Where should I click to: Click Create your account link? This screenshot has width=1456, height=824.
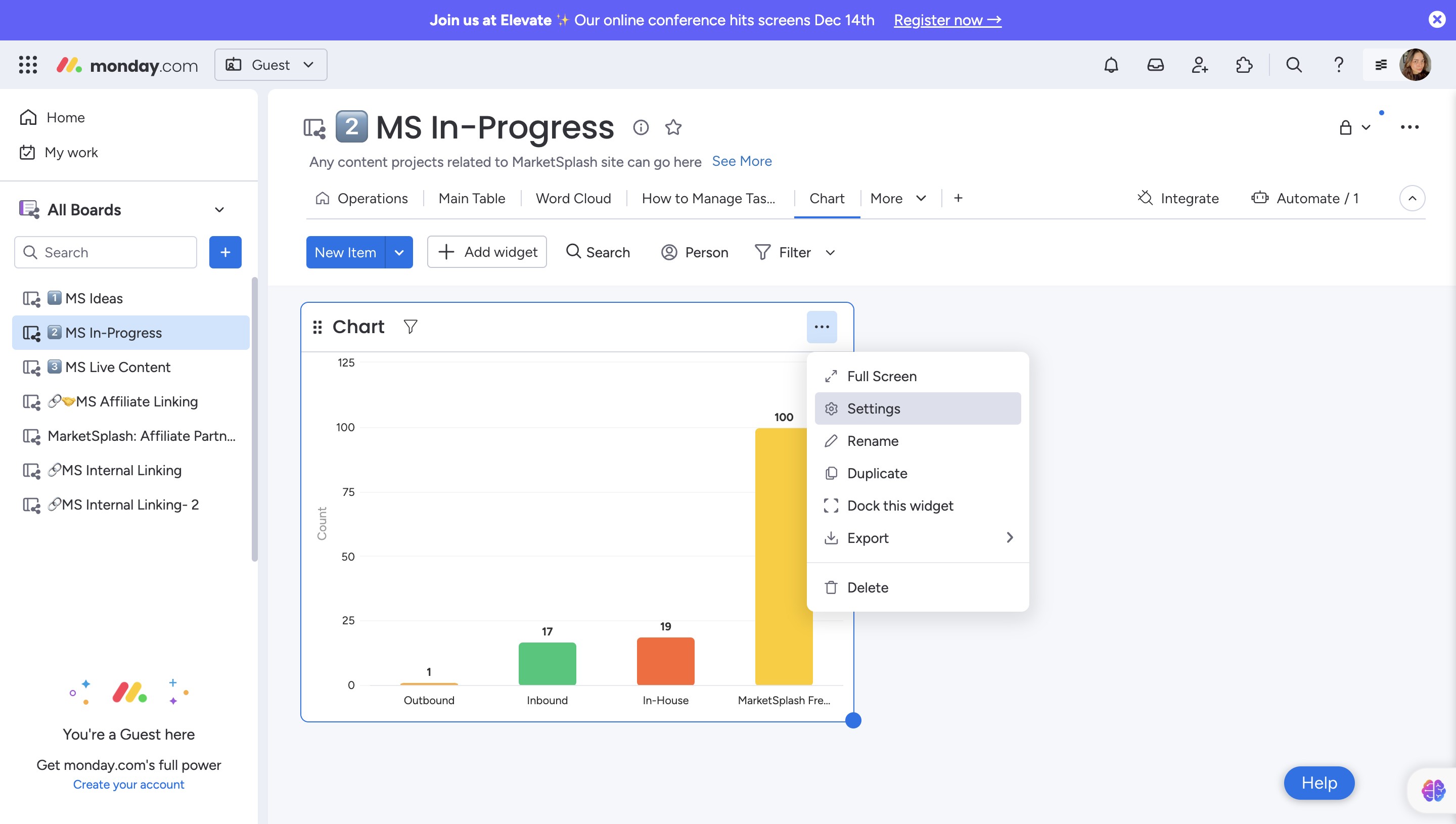[128, 785]
